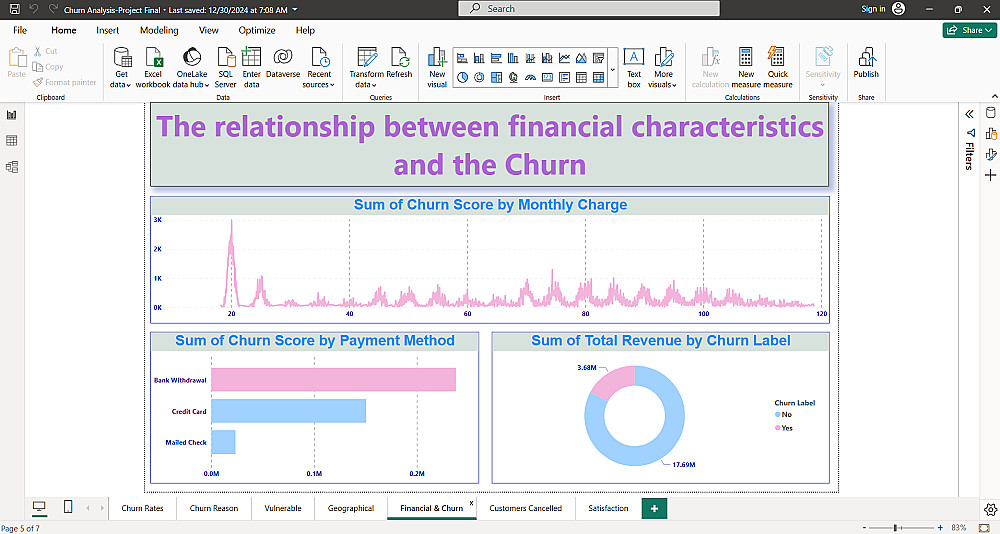Open the Optimize ribbon tab
1000x534 pixels.
256,30
